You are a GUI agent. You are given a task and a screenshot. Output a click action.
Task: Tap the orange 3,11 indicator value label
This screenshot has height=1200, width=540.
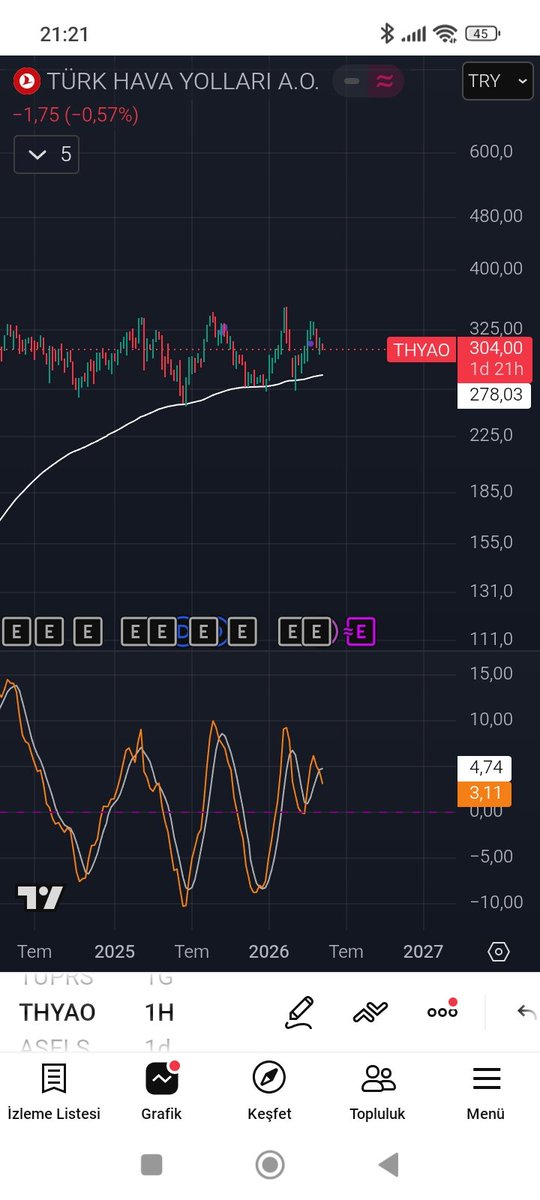pyautogui.click(x=484, y=794)
